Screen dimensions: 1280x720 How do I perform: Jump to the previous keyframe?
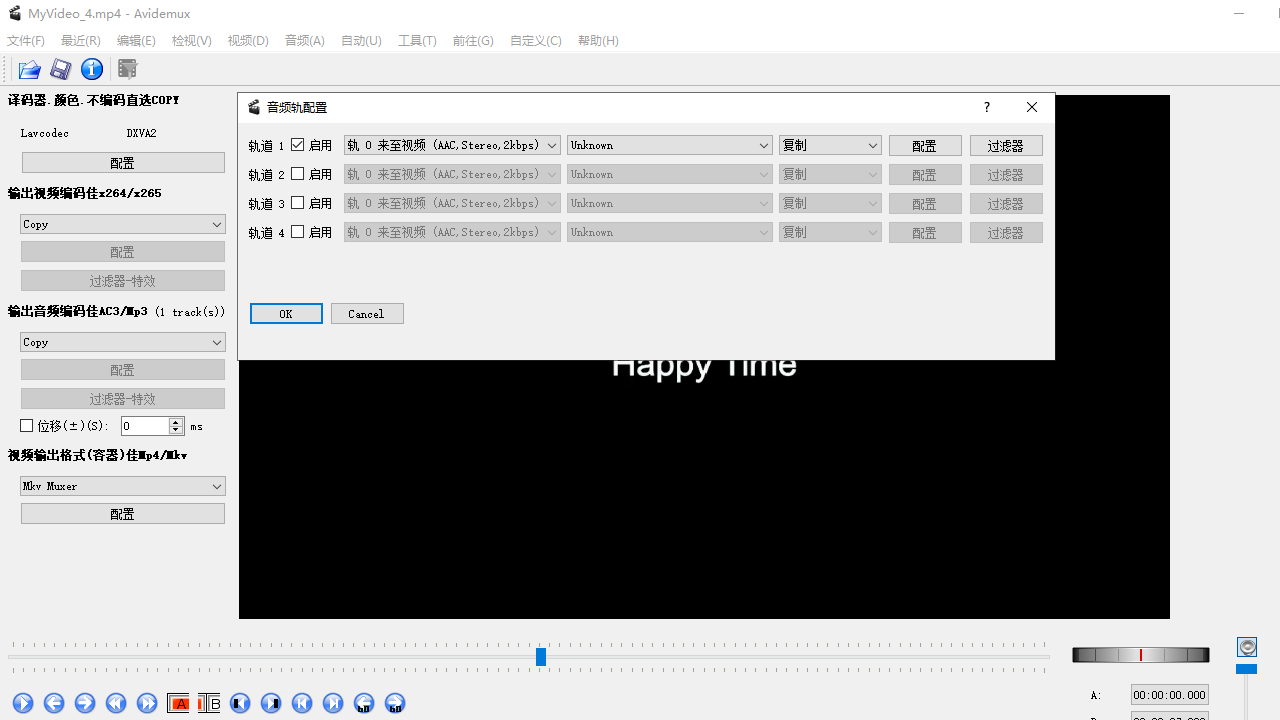point(302,703)
